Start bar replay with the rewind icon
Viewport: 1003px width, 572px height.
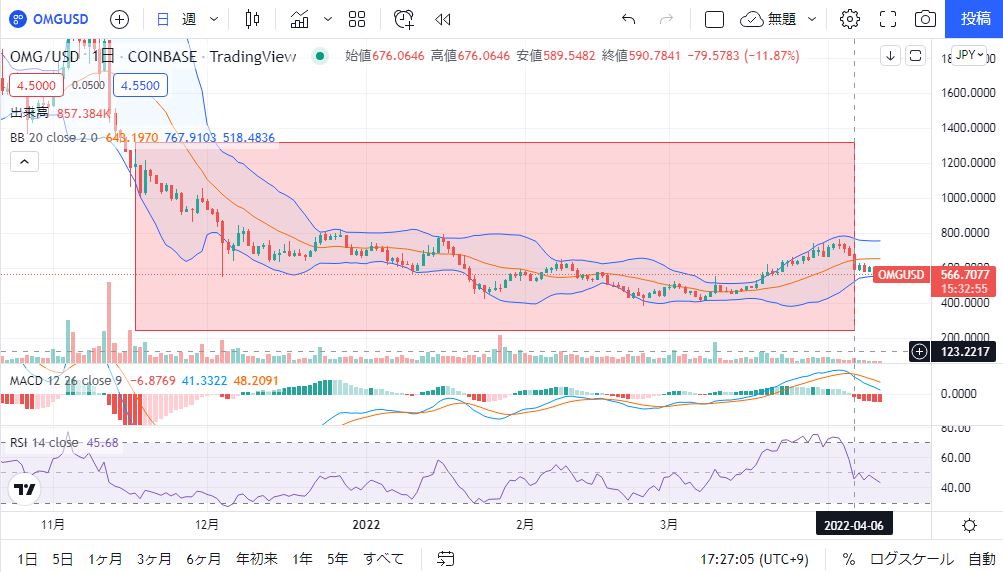tap(443, 19)
